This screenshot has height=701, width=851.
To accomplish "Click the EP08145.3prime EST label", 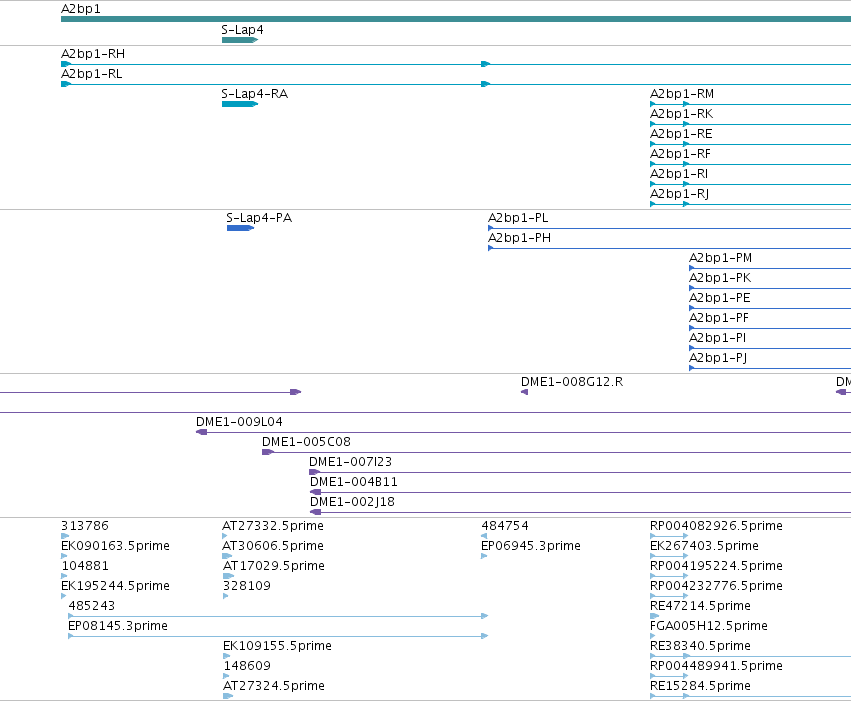I will 118,627.
